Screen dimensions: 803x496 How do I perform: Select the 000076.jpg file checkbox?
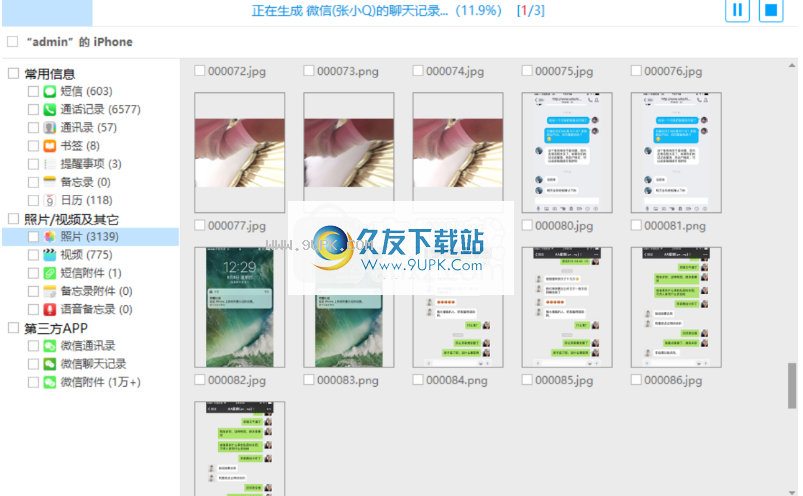click(x=636, y=71)
